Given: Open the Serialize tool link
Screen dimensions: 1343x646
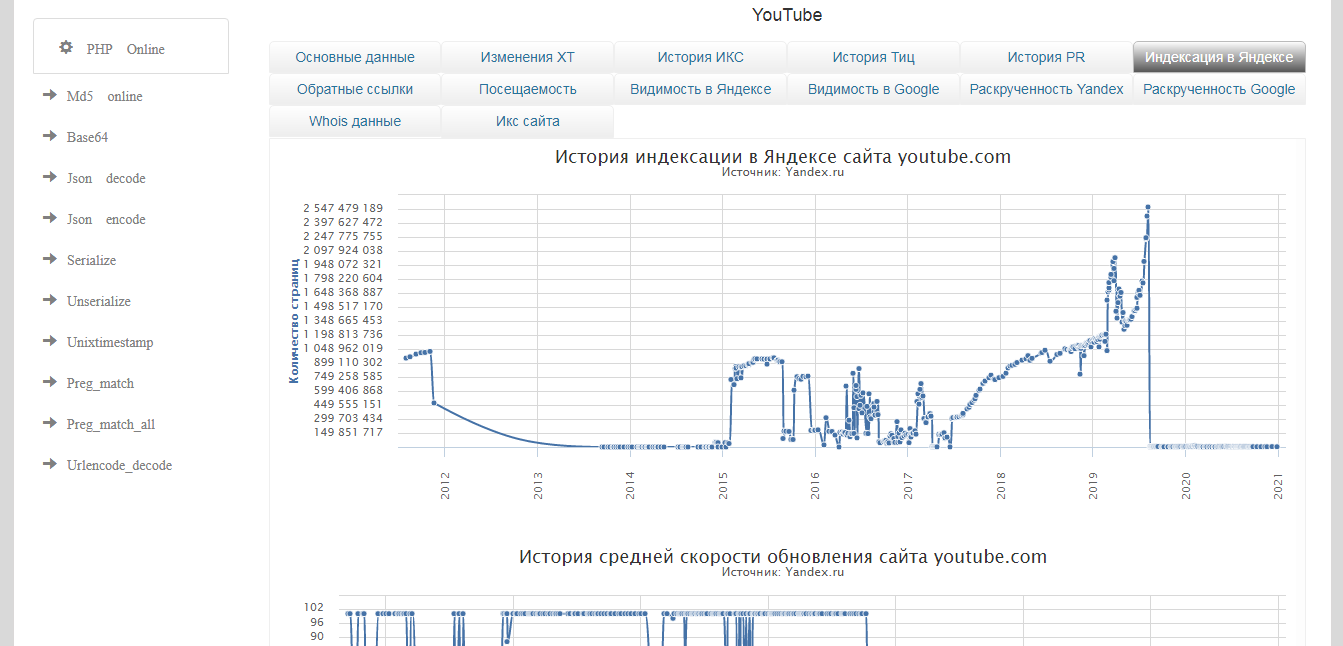Looking at the screenshot, I should pyautogui.click(x=91, y=261).
